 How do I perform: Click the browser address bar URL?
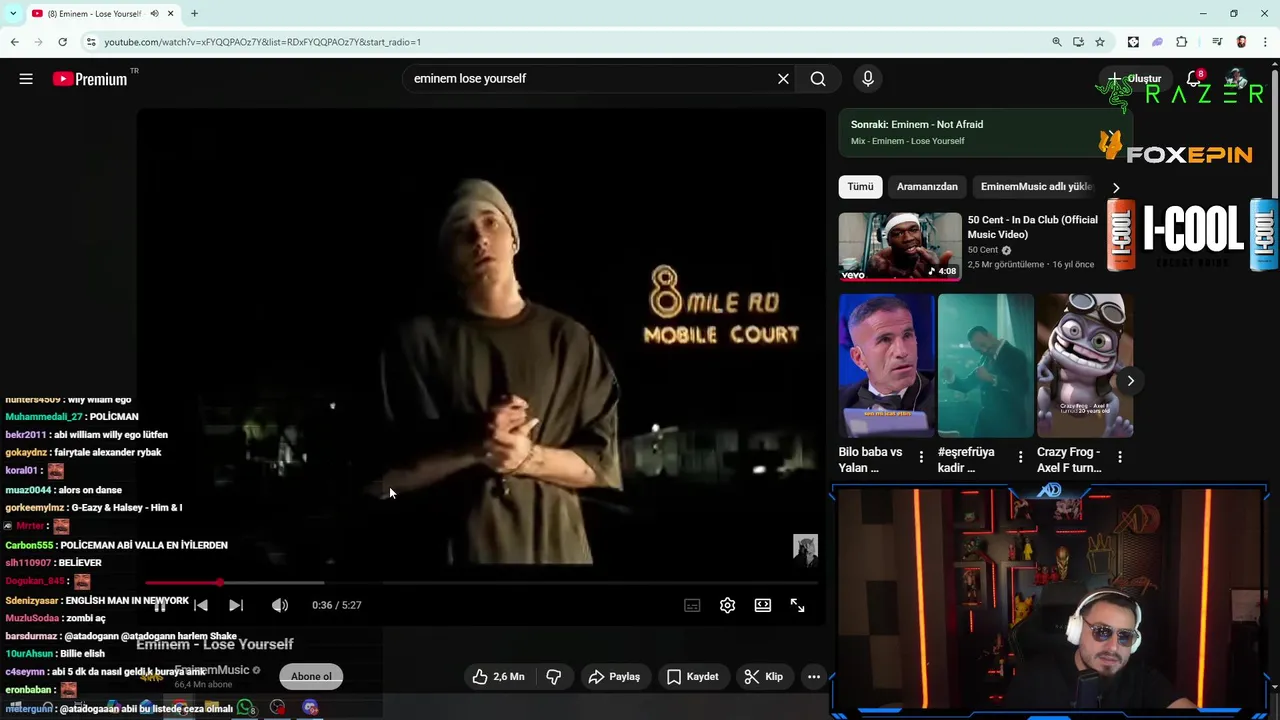pyautogui.click(x=262, y=42)
